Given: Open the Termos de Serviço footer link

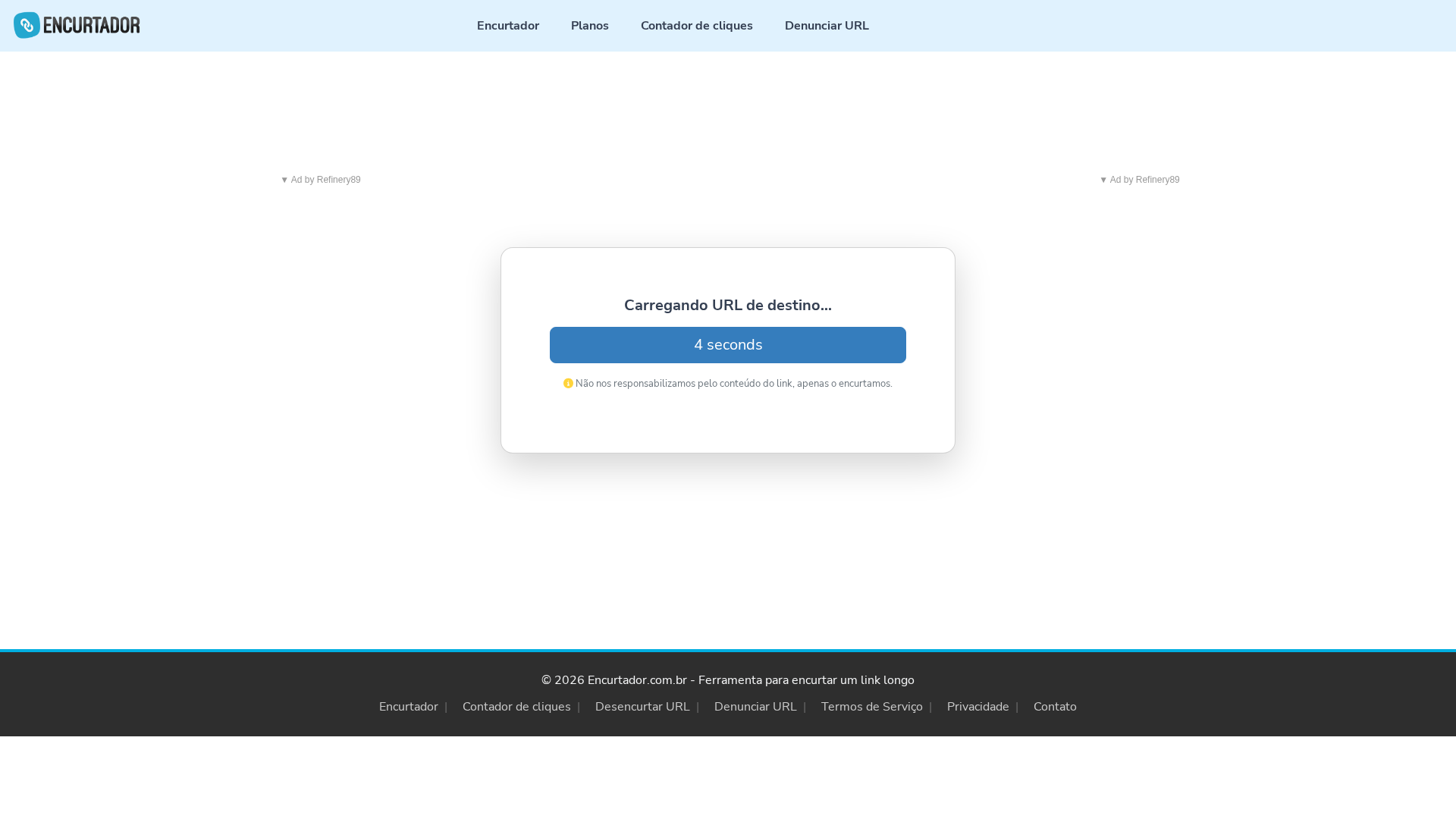Looking at the screenshot, I should click(872, 707).
